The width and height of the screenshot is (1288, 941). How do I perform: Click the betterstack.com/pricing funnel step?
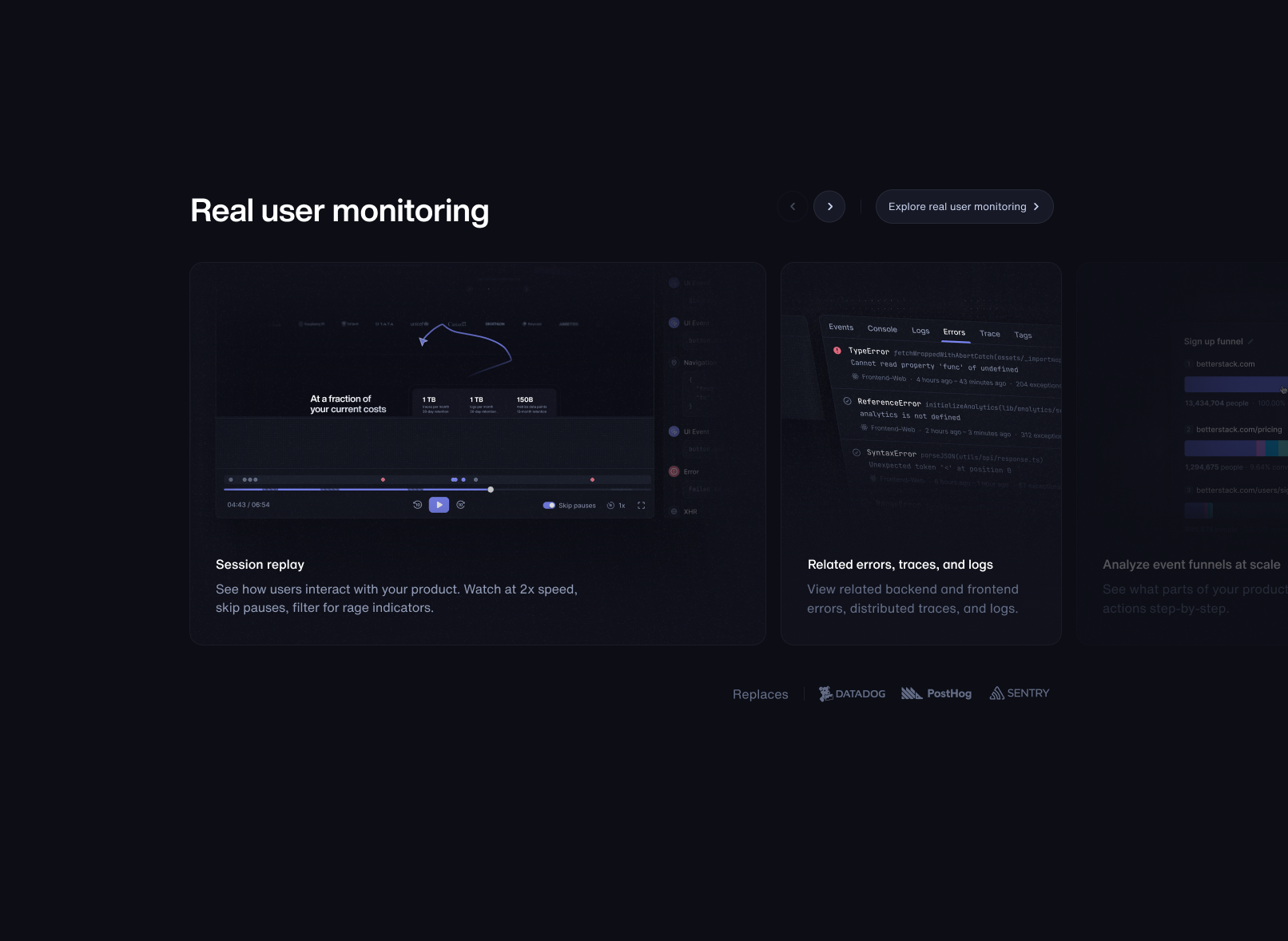1238,430
